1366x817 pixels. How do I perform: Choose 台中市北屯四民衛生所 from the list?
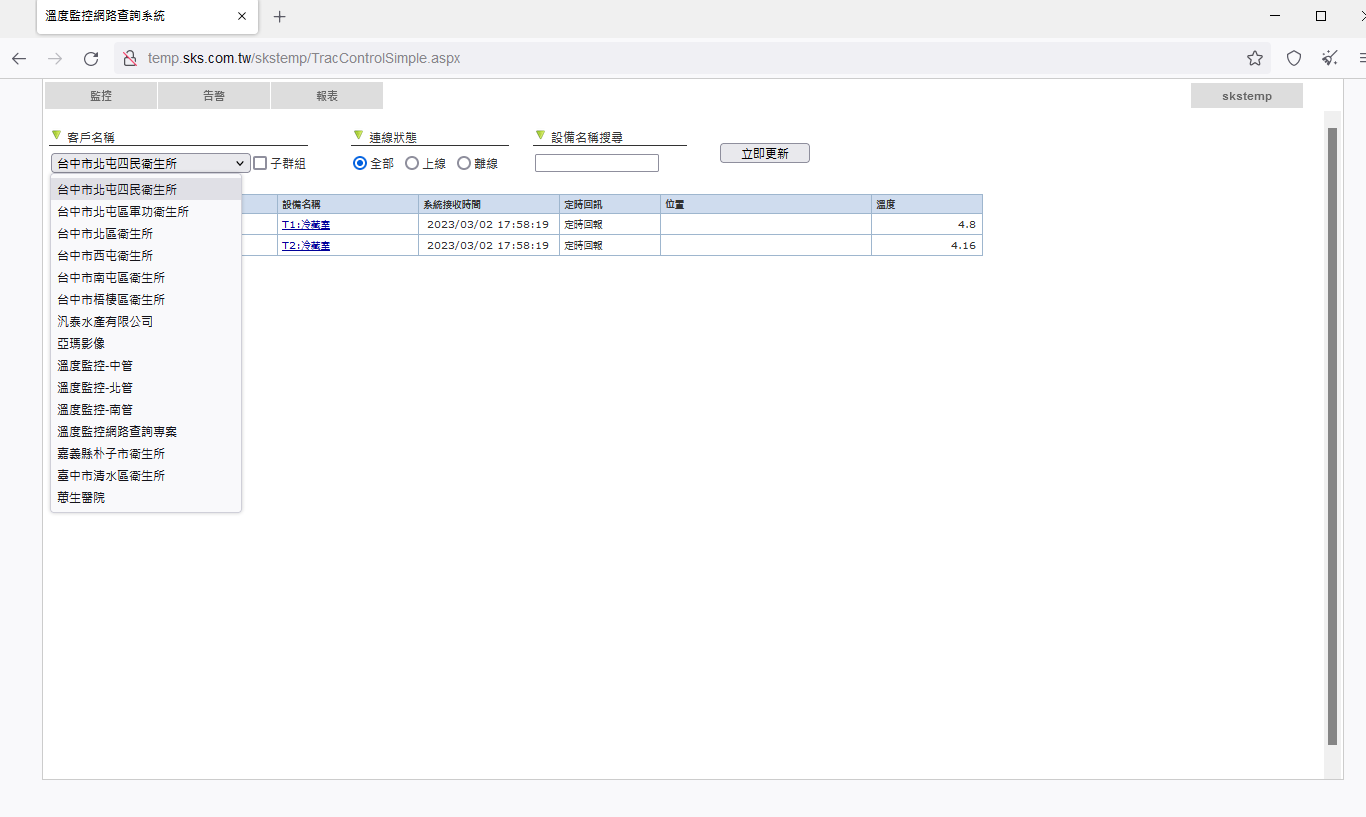[146, 189]
